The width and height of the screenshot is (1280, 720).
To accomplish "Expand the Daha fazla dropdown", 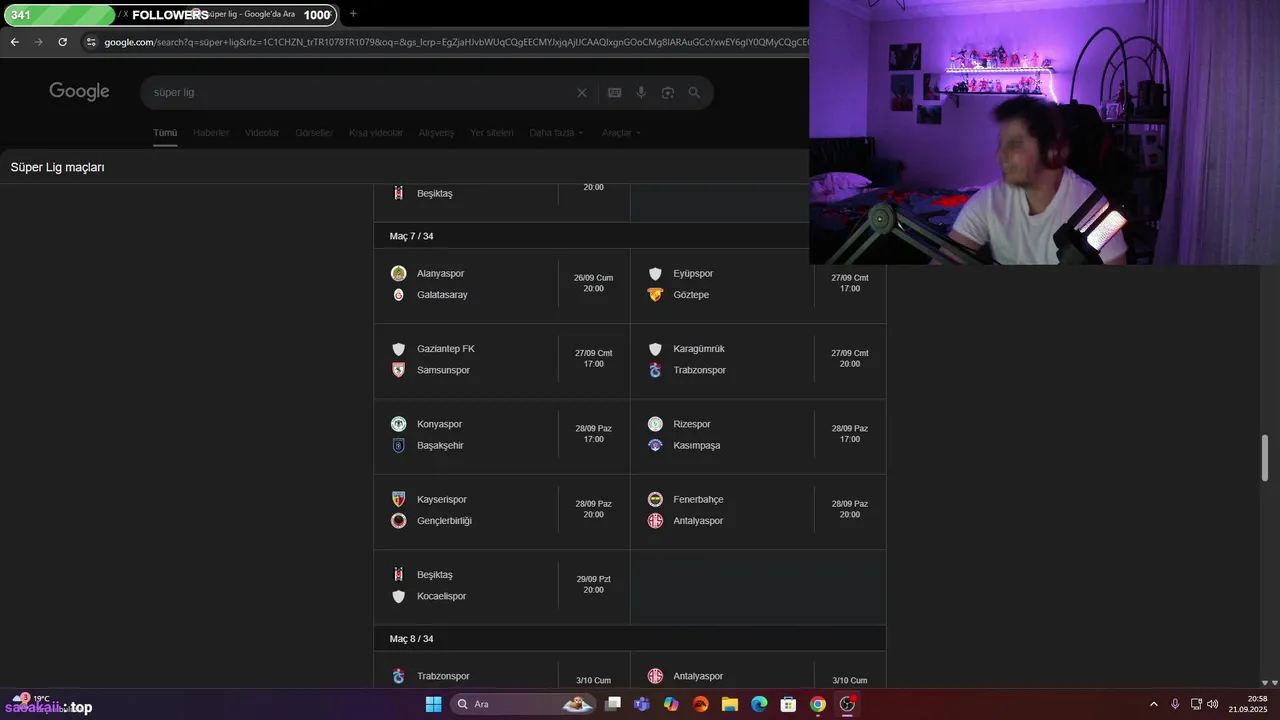I will coord(556,133).
